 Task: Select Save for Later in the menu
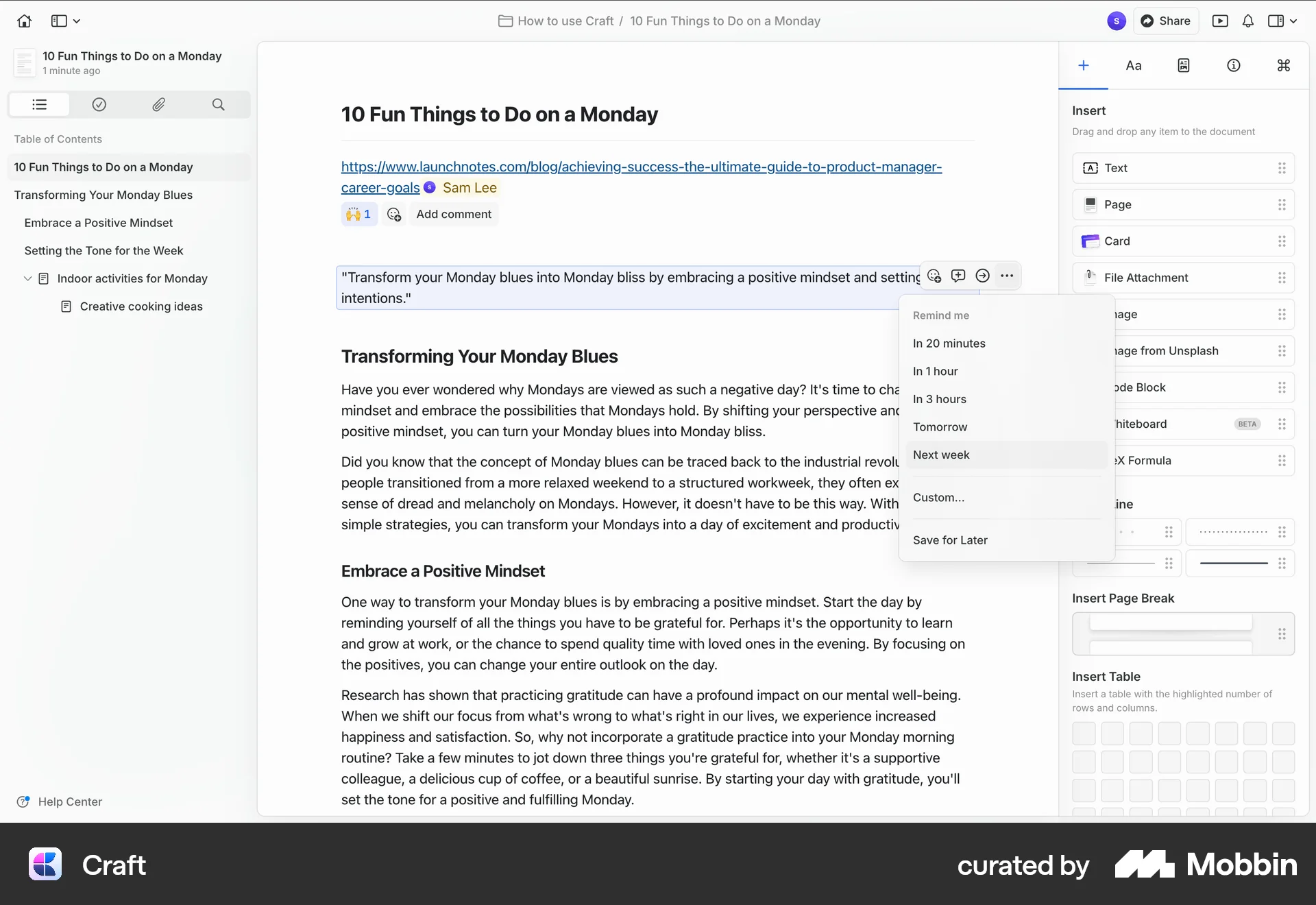[x=950, y=540]
